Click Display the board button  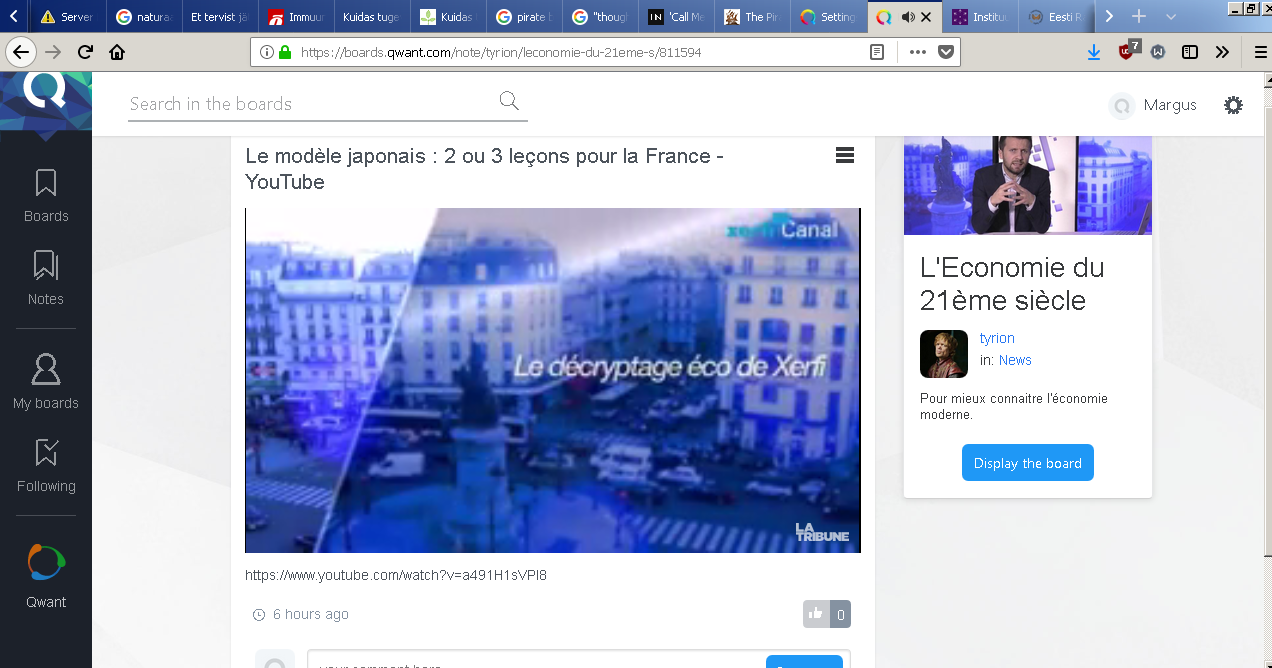tap(1028, 463)
